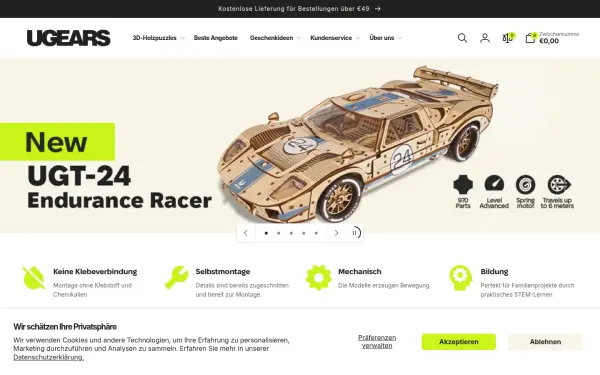Expand the 3D-Holzpuzzles menu
Viewport: 600px width, 375px height.
[158, 38]
